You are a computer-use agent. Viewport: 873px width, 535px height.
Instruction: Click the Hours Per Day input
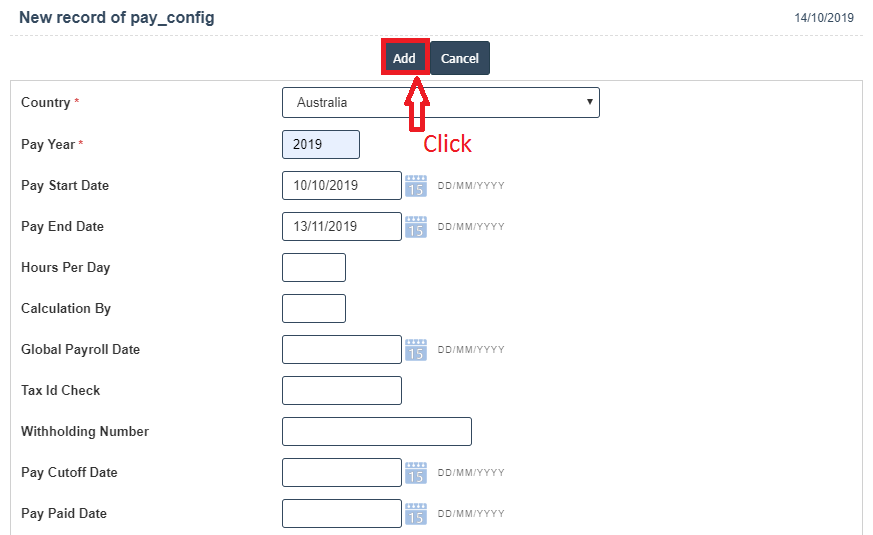314,268
